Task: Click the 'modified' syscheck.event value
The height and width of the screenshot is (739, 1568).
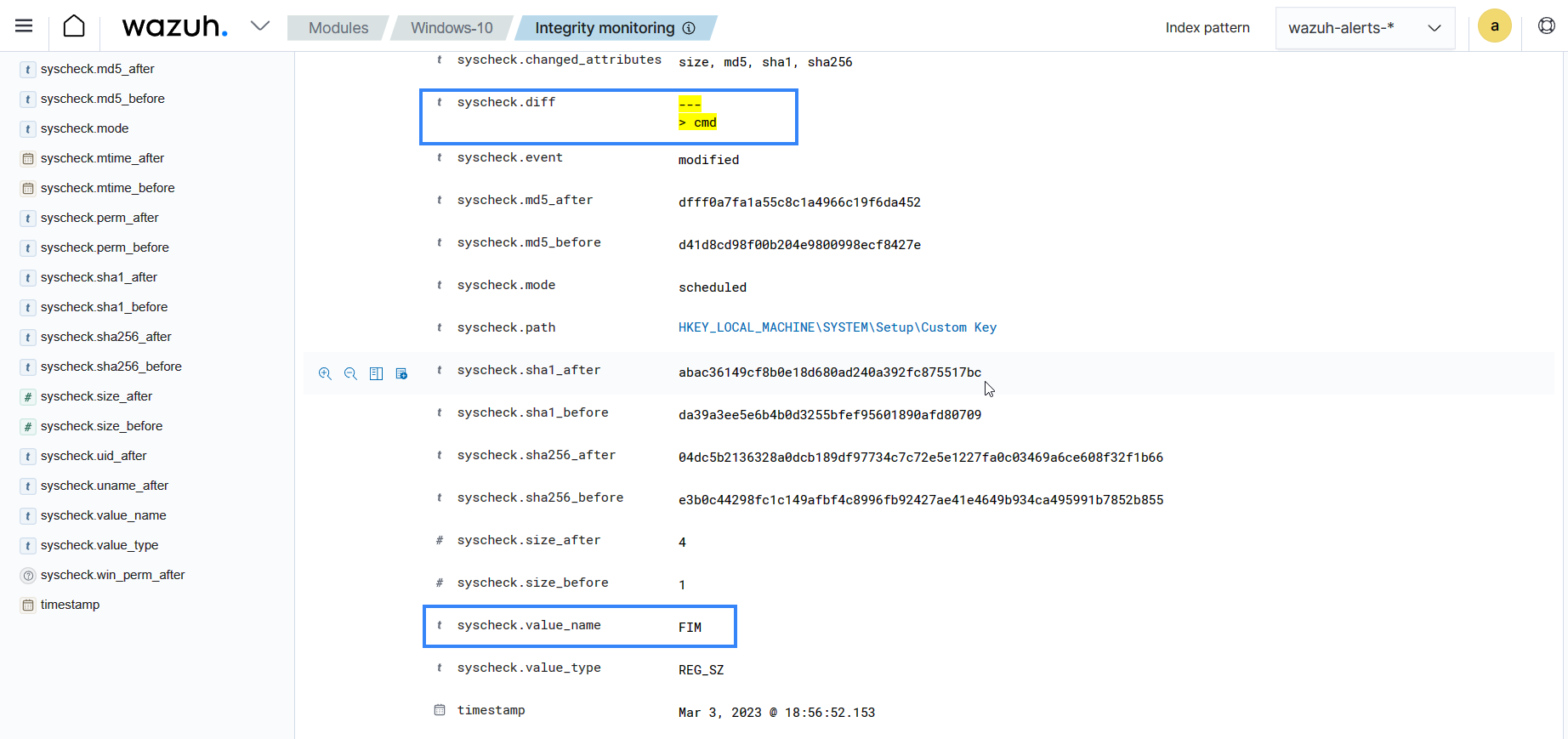Action: (x=708, y=160)
